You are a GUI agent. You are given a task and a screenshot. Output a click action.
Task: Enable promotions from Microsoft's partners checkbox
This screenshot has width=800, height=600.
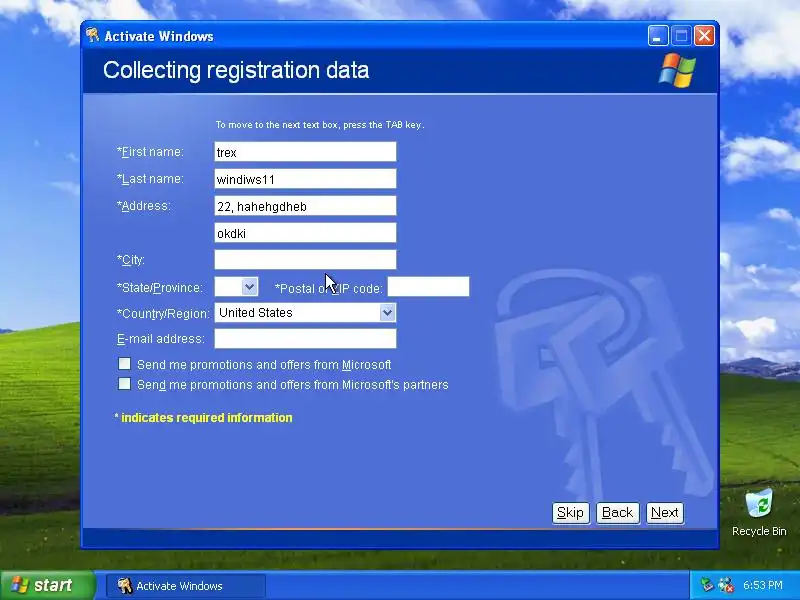(x=124, y=384)
